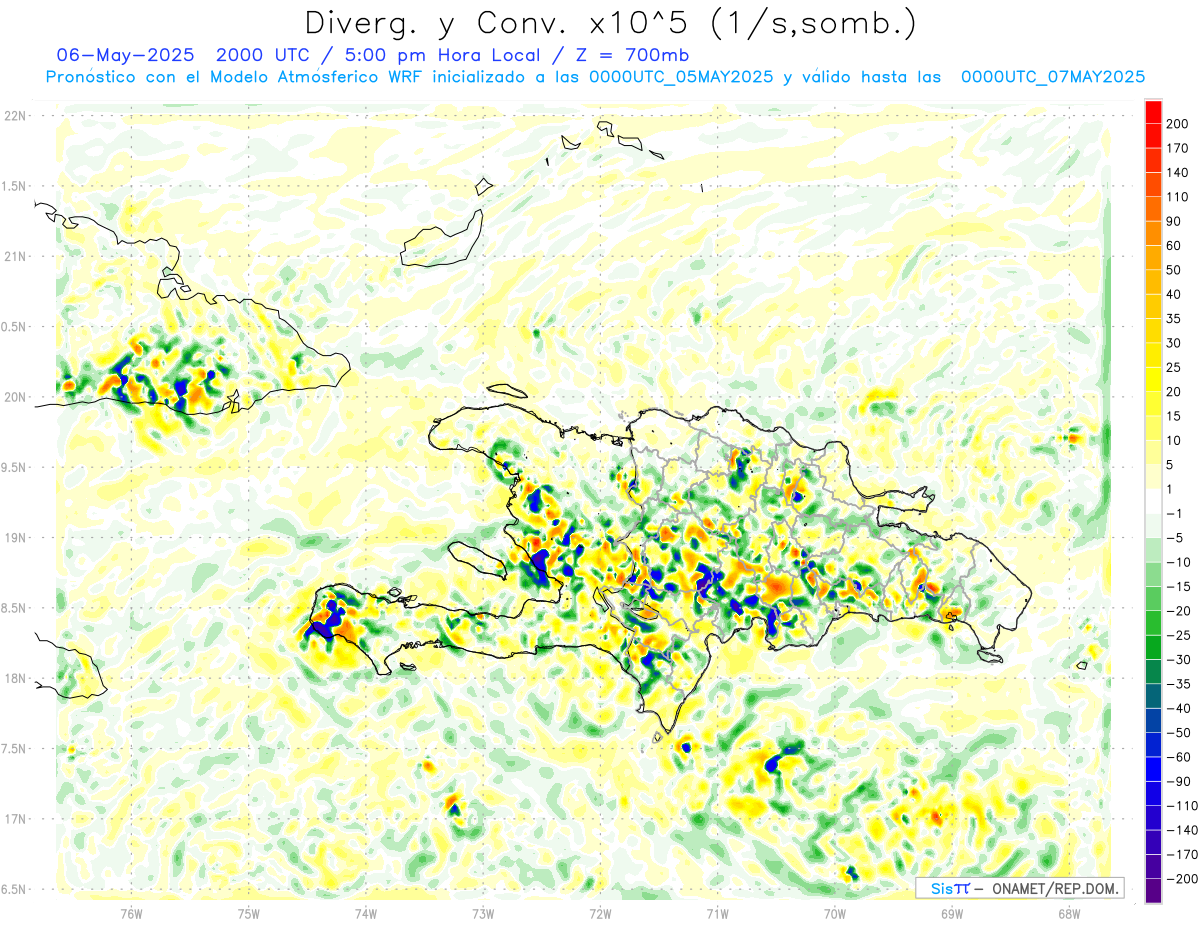Click the '69W' longitude label
Image resolution: width=1200 pixels, height=927 pixels.
tap(952, 913)
